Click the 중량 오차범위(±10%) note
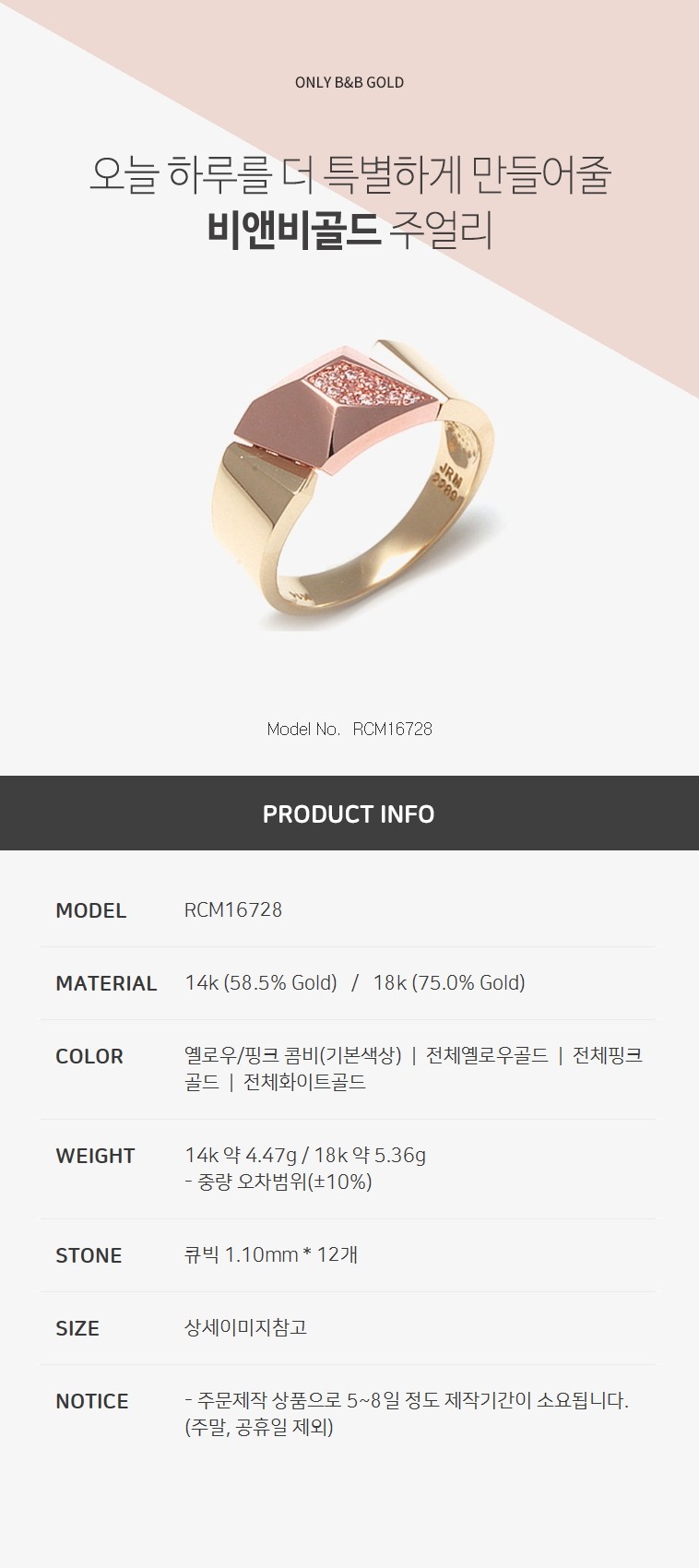This screenshot has height=1568, width=699. point(284,1182)
